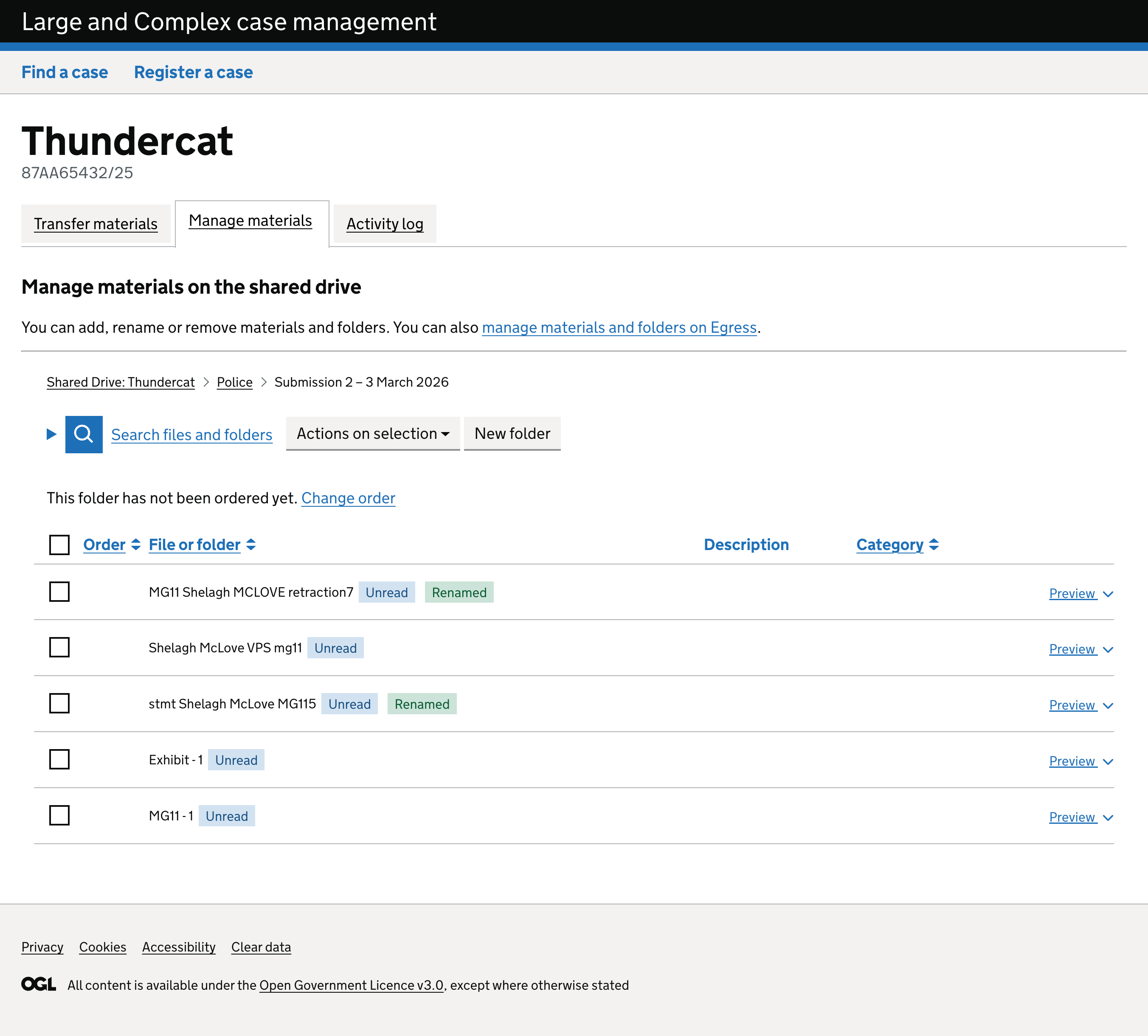Tick checkbox for Shelagh McLove VPS mg11
This screenshot has width=1148, height=1036.
click(x=59, y=648)
